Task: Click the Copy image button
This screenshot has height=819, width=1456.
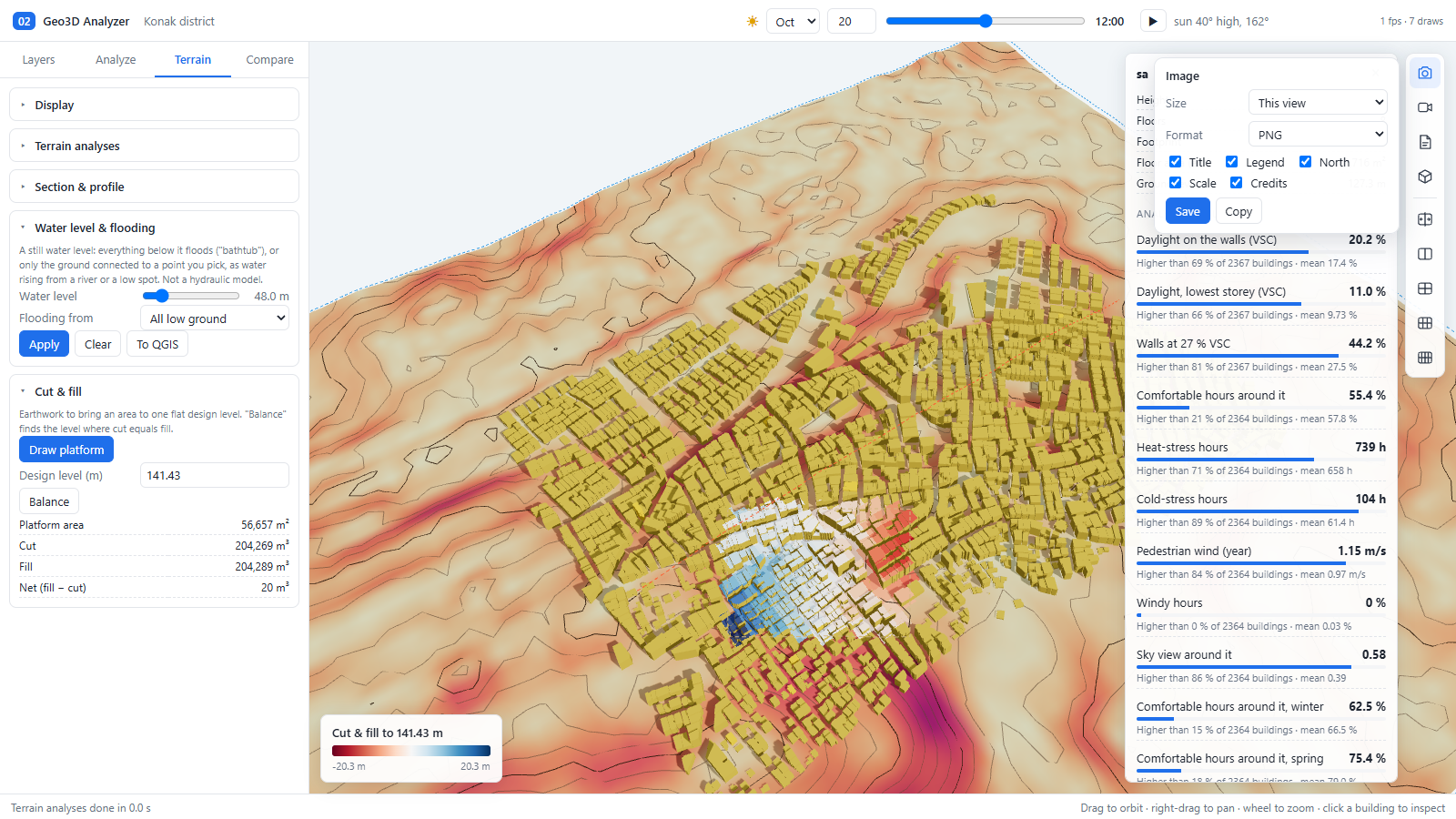Action: [1239, 211]
